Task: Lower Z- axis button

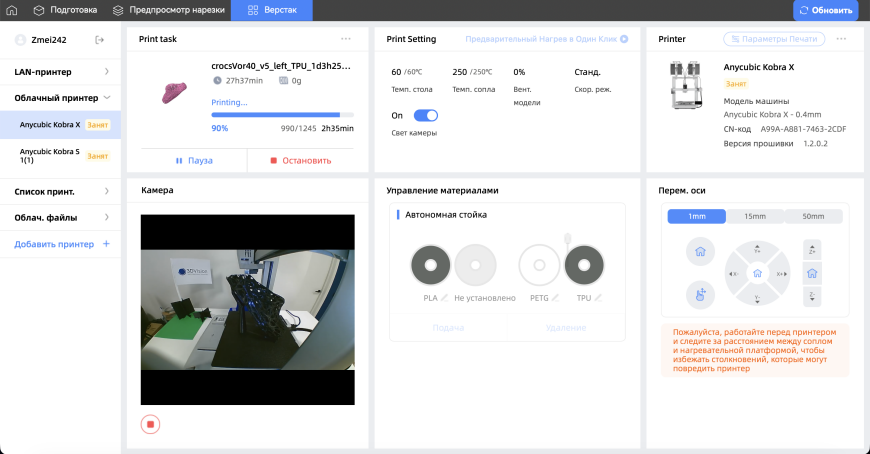Action: point(812,296)
